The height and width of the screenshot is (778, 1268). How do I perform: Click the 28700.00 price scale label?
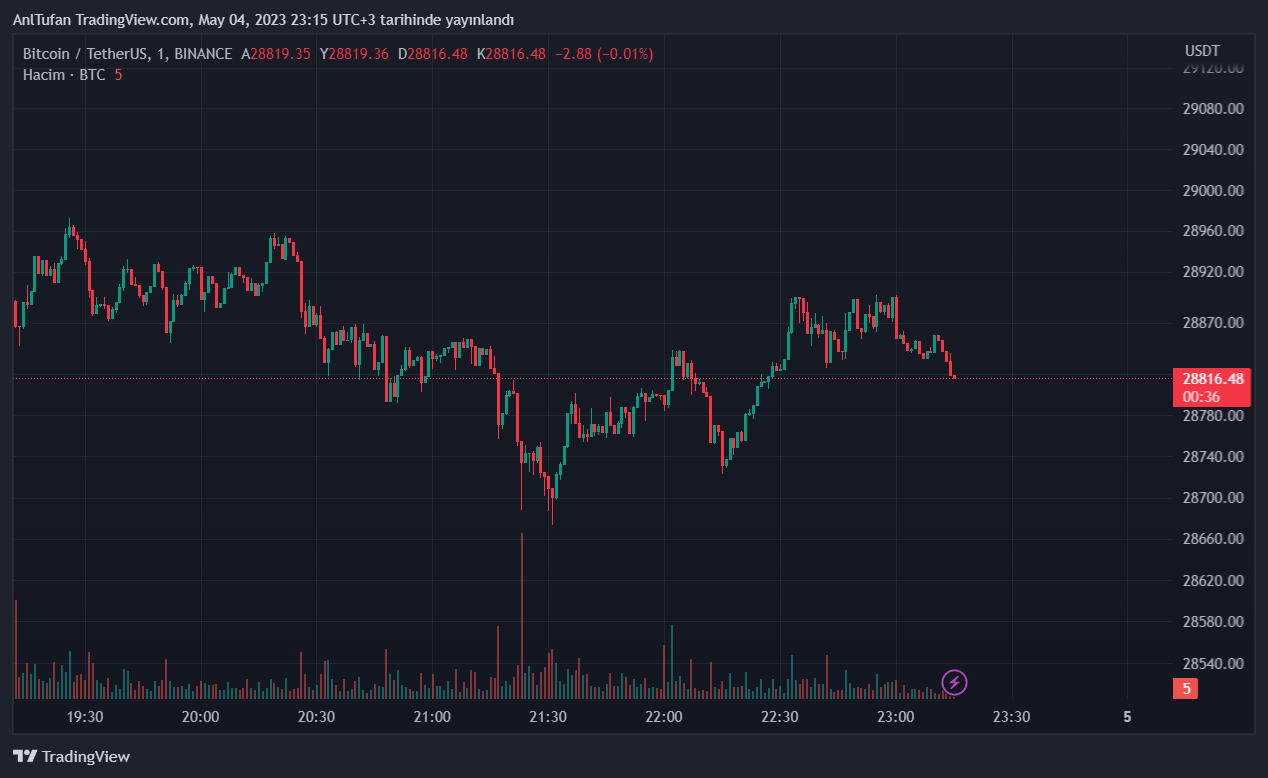coord(1212,497)
